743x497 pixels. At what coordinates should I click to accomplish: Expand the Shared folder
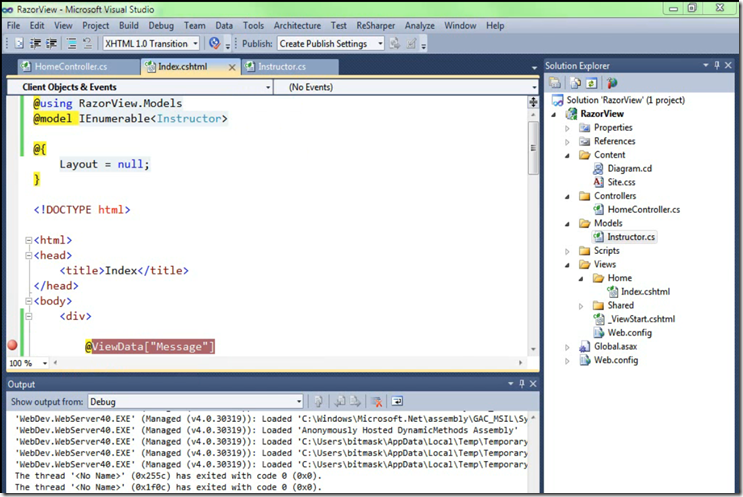click(x=581, y=306)
